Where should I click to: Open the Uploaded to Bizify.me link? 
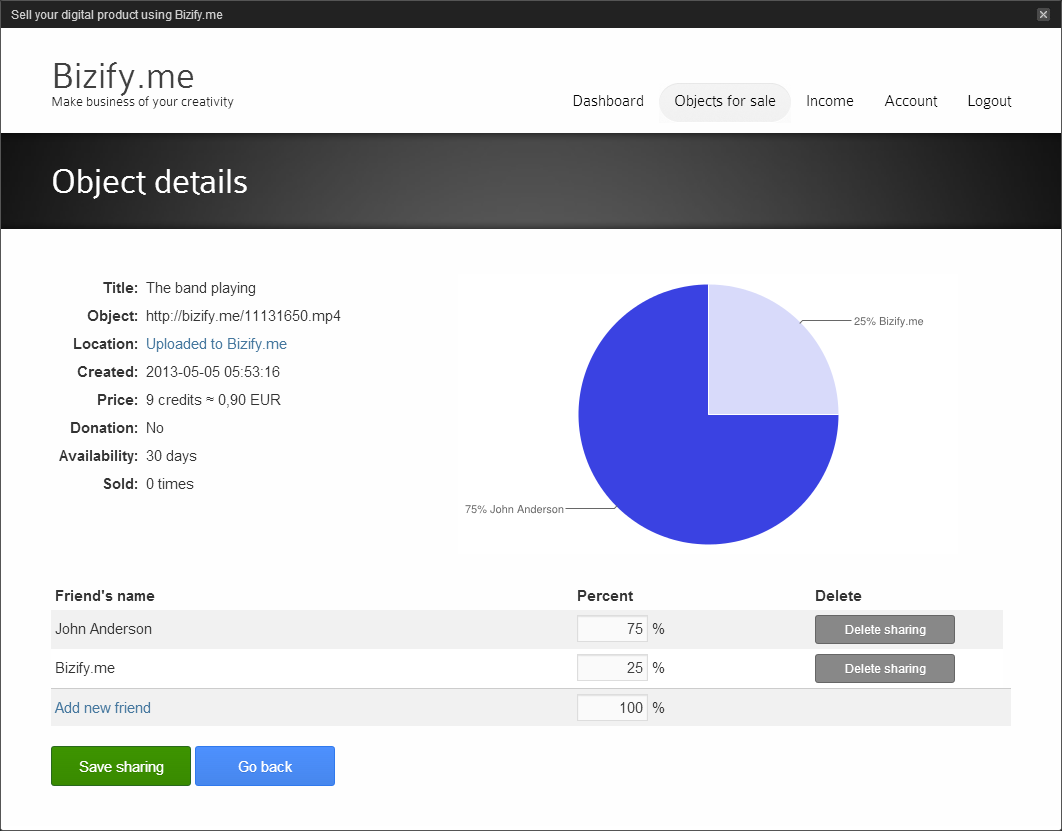click(x=216, y=344)
